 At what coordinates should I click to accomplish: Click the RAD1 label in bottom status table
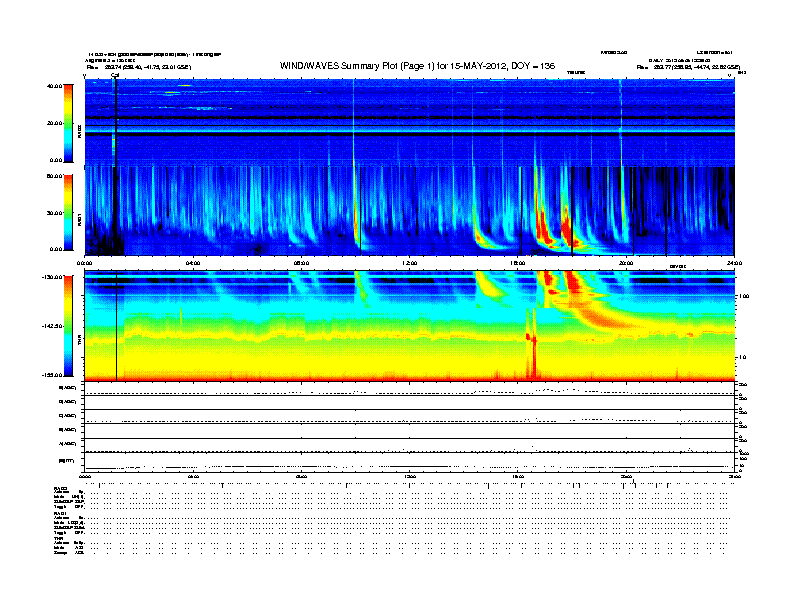click(x=60, y=514)
